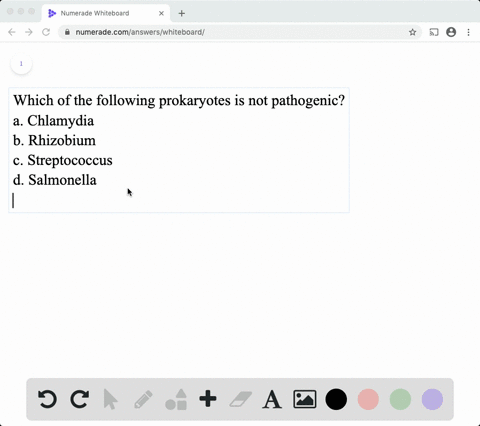480x426 pixels.
Task: Choose the green color swatch
Action: tap(400, 399)
